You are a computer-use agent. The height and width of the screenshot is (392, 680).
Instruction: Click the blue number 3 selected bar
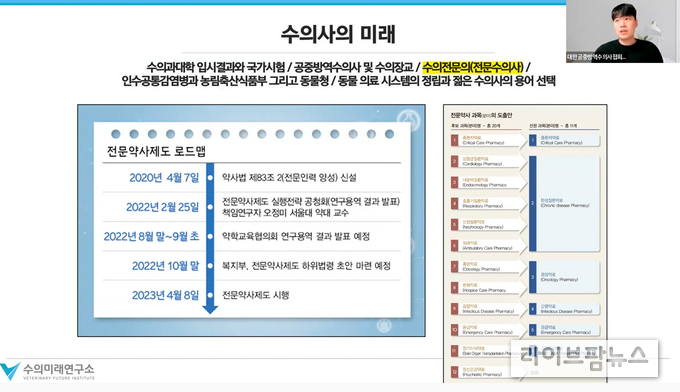(533, 278)
